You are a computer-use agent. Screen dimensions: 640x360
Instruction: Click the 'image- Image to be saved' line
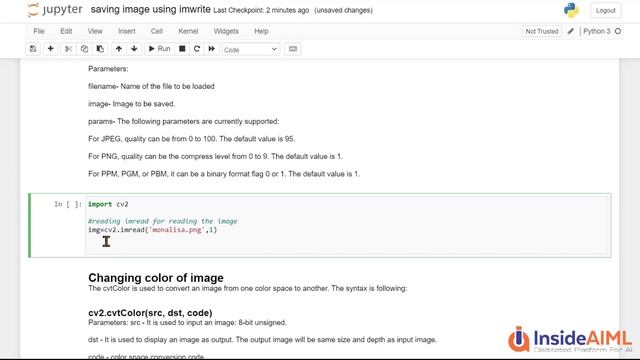coord(131,104)
